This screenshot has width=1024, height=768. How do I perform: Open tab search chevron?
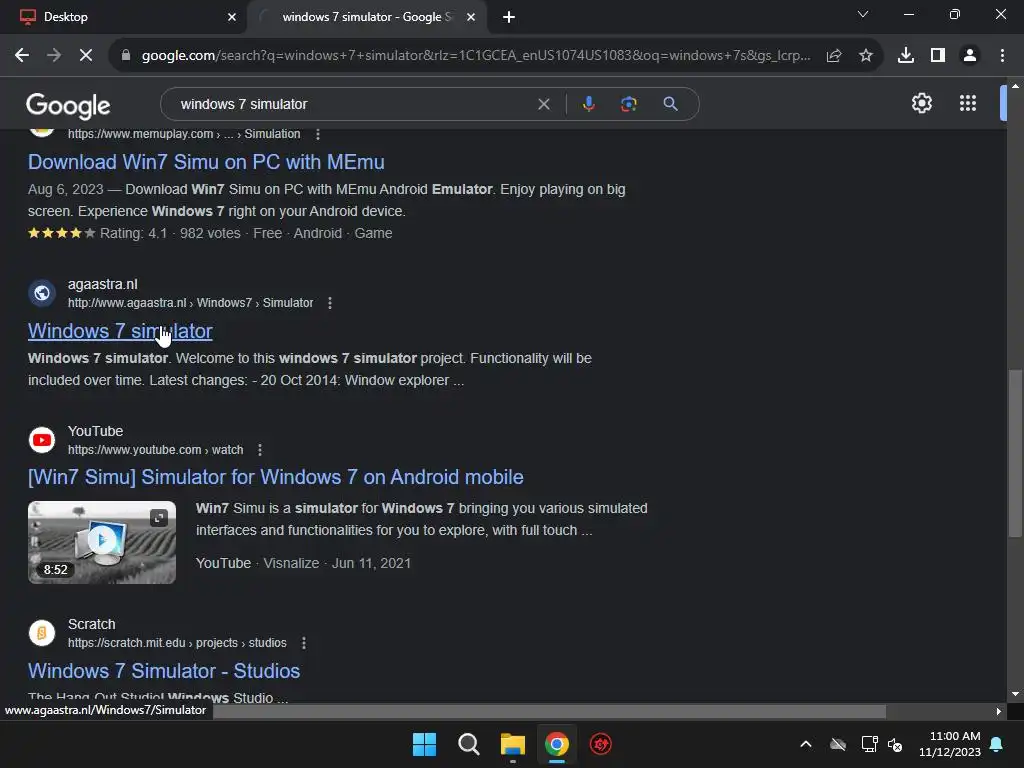[x=863, y=14]
